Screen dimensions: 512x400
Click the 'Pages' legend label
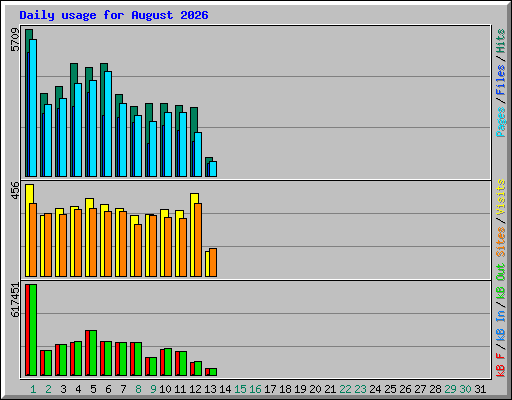point(500,122)
